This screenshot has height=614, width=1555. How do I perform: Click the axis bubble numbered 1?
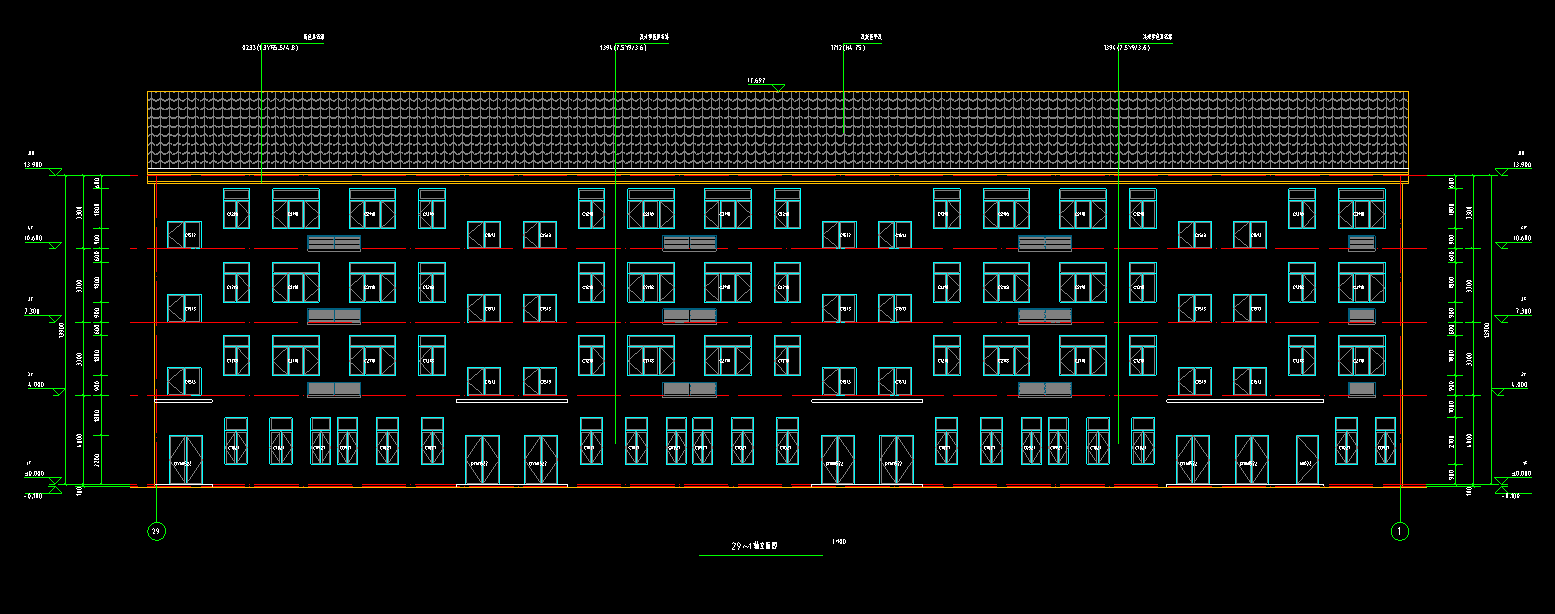(1399, 531)
